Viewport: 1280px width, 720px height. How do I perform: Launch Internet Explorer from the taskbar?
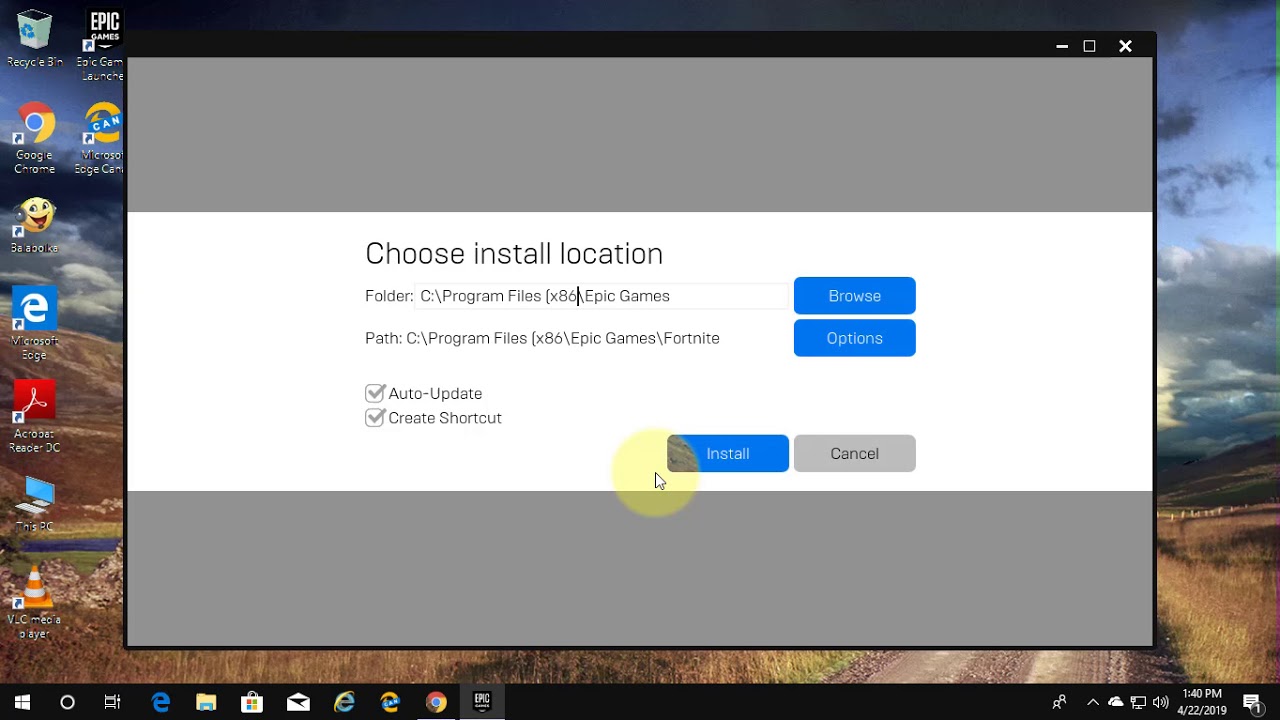[344, 702]
